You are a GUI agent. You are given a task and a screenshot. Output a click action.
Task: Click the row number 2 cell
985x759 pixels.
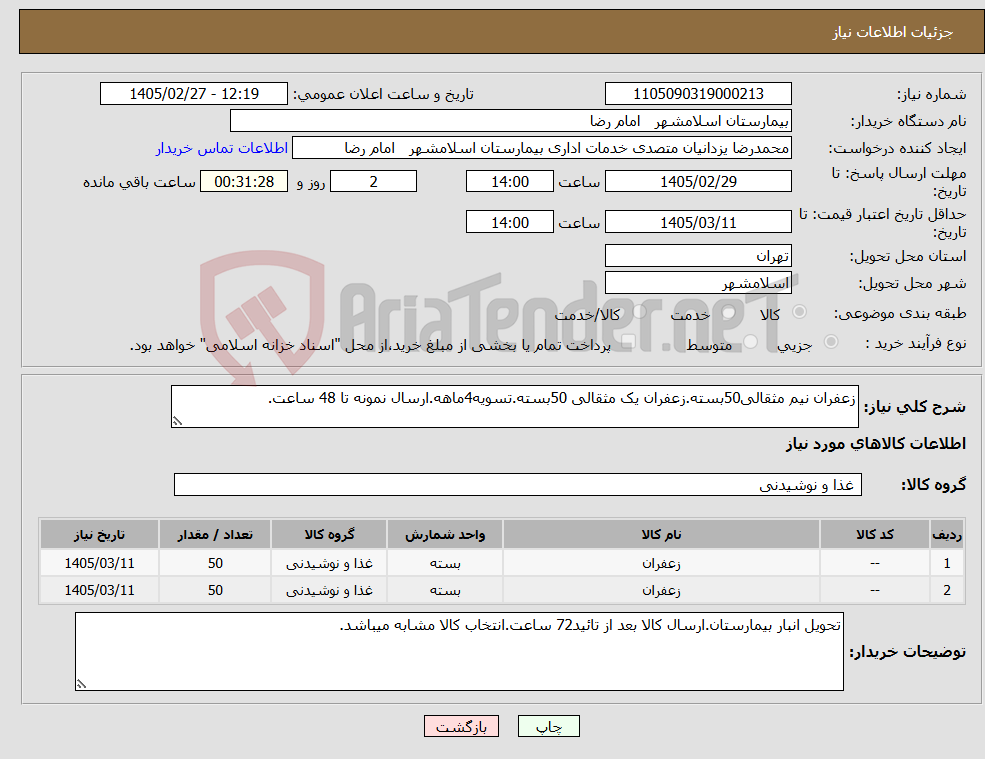(947, 591)
